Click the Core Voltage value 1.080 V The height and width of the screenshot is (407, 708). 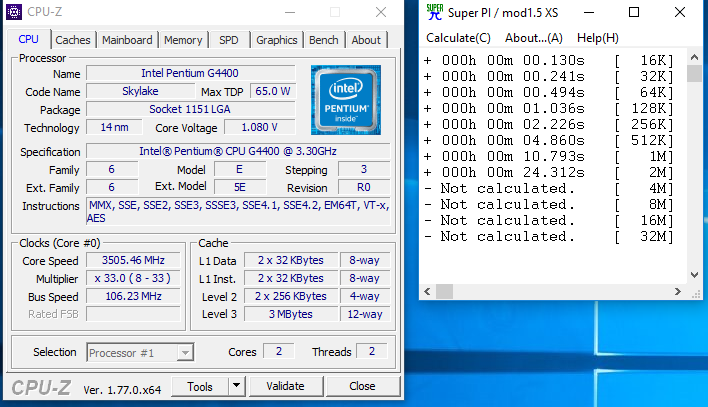(260, 127)
